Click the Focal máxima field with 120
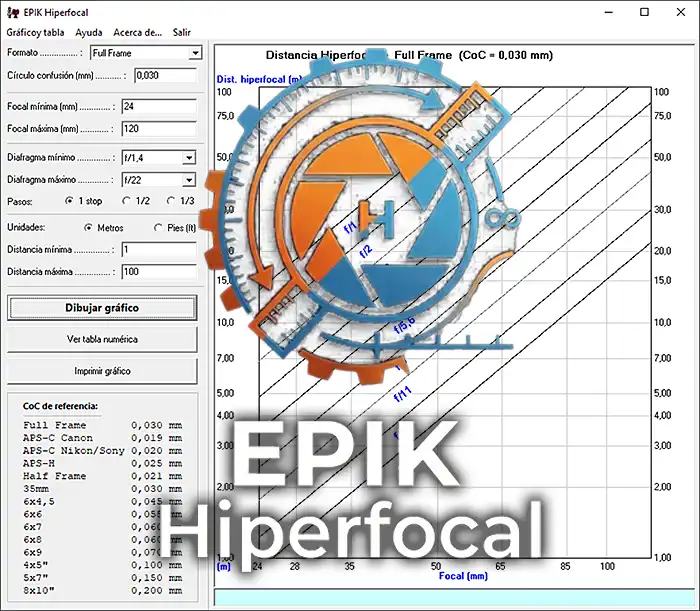This screenshot has height=611, width=700. tap(159, 129)
